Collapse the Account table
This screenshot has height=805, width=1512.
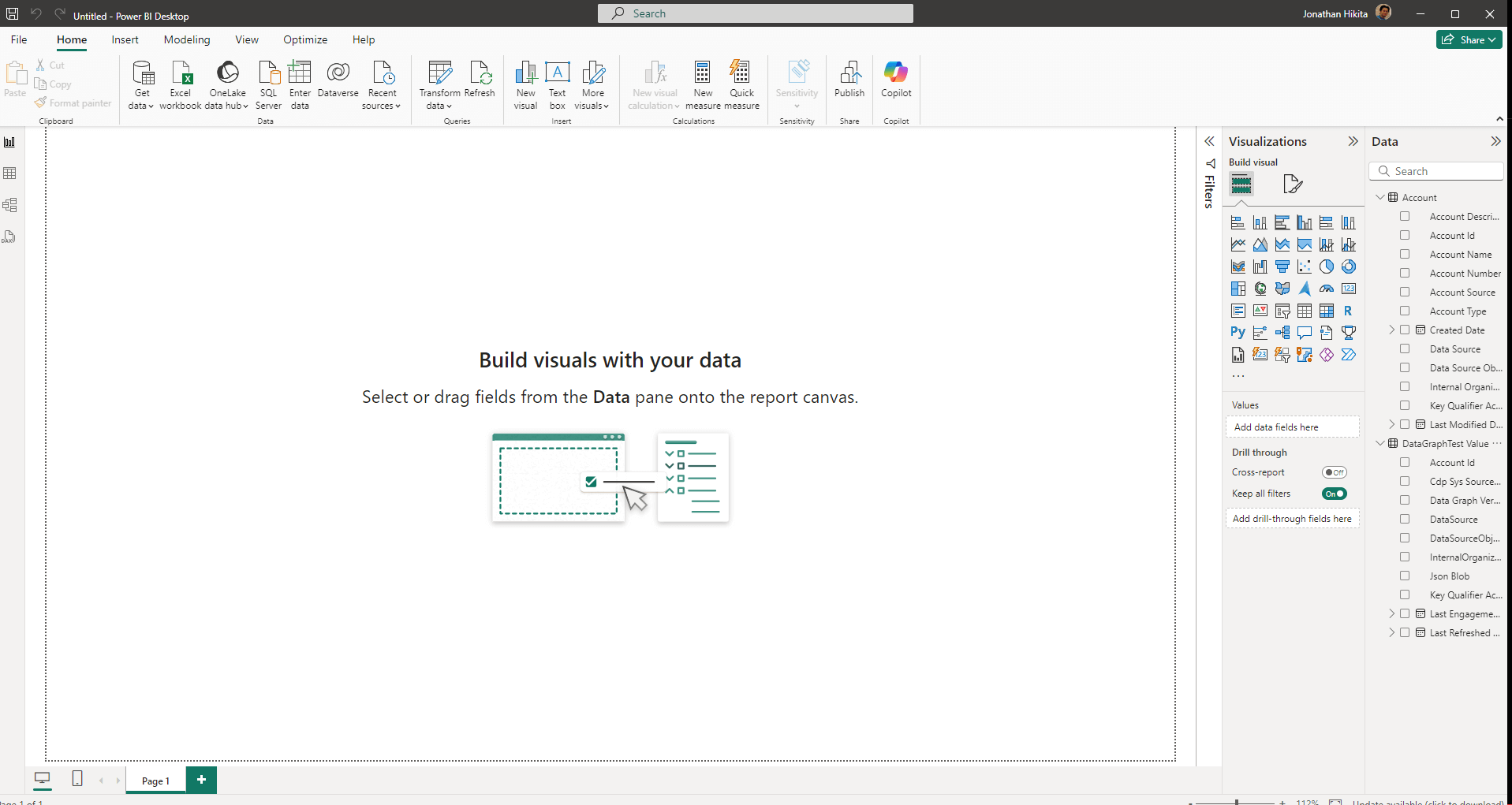(x=1380, y=198)
